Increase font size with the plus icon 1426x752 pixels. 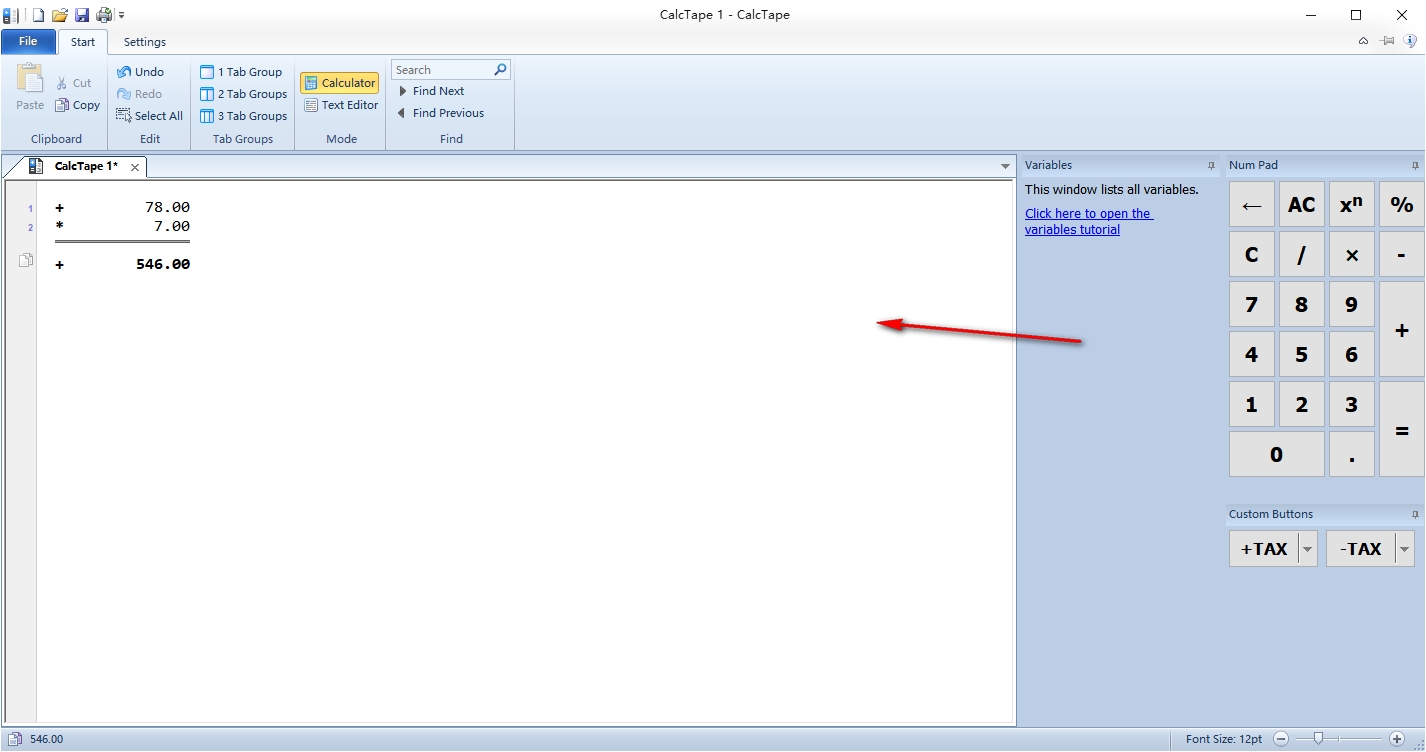tap(1397, 739)
